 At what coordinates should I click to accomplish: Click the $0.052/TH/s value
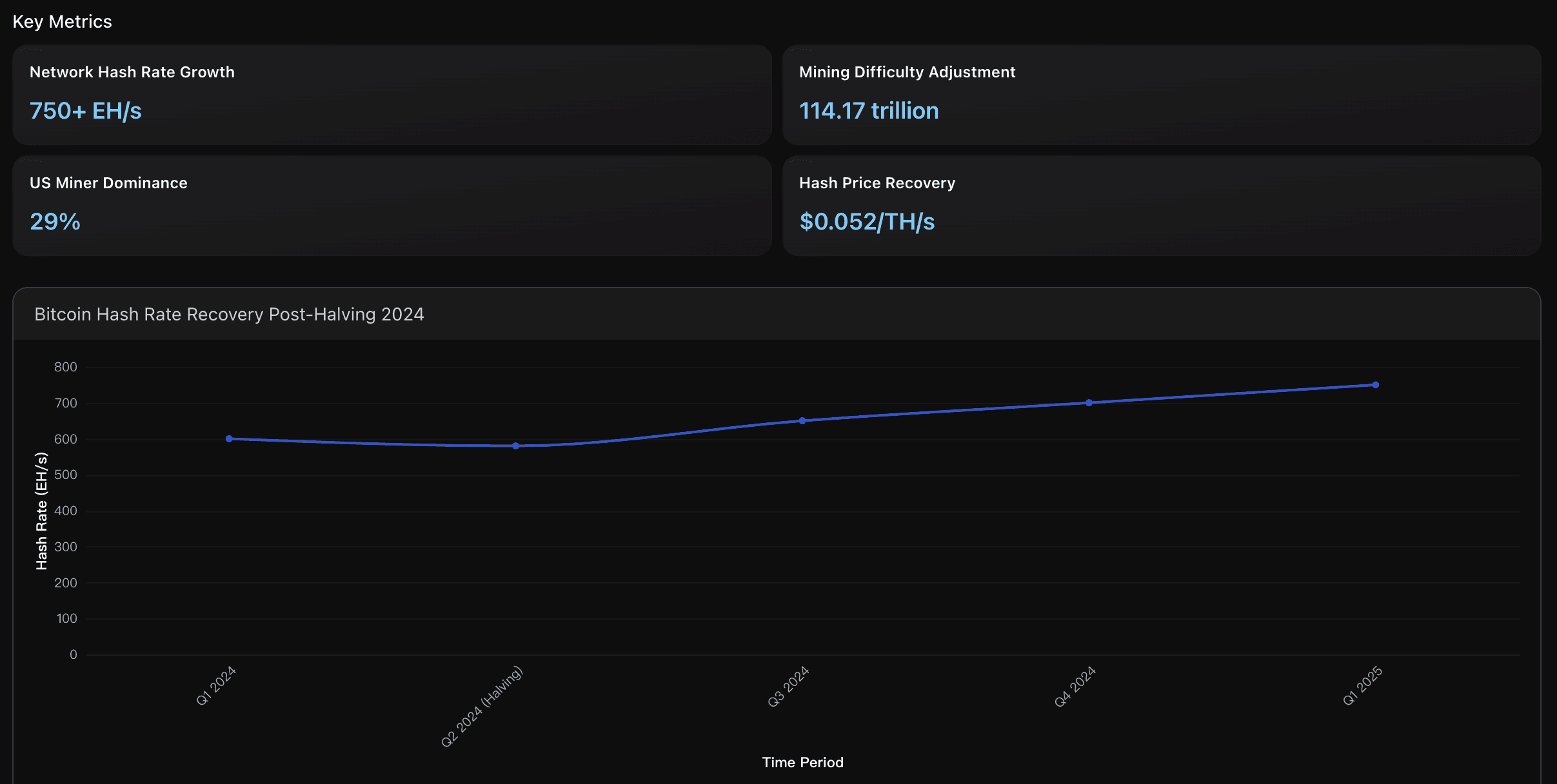pos(867,222)
